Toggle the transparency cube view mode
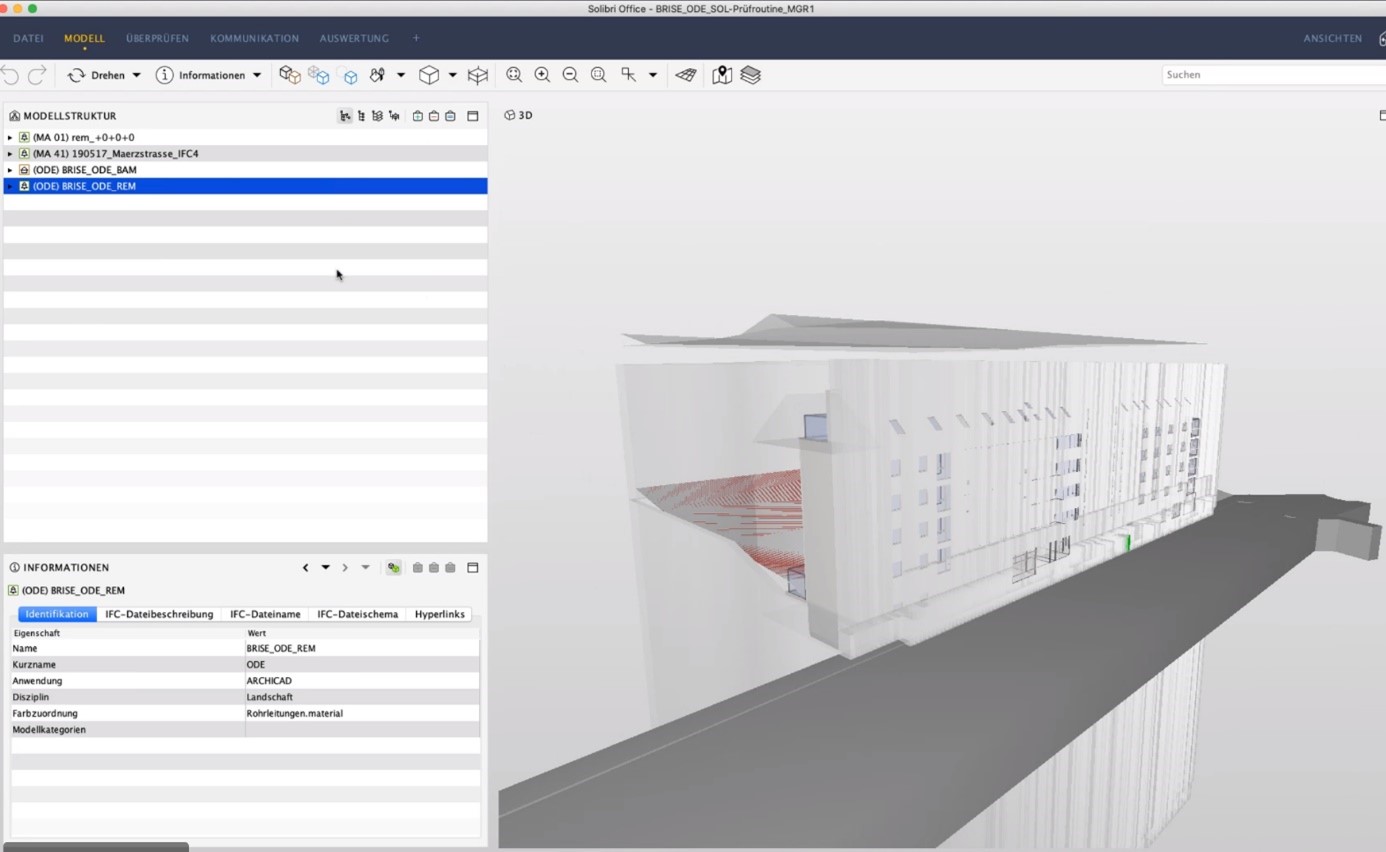 coord(318,74)
